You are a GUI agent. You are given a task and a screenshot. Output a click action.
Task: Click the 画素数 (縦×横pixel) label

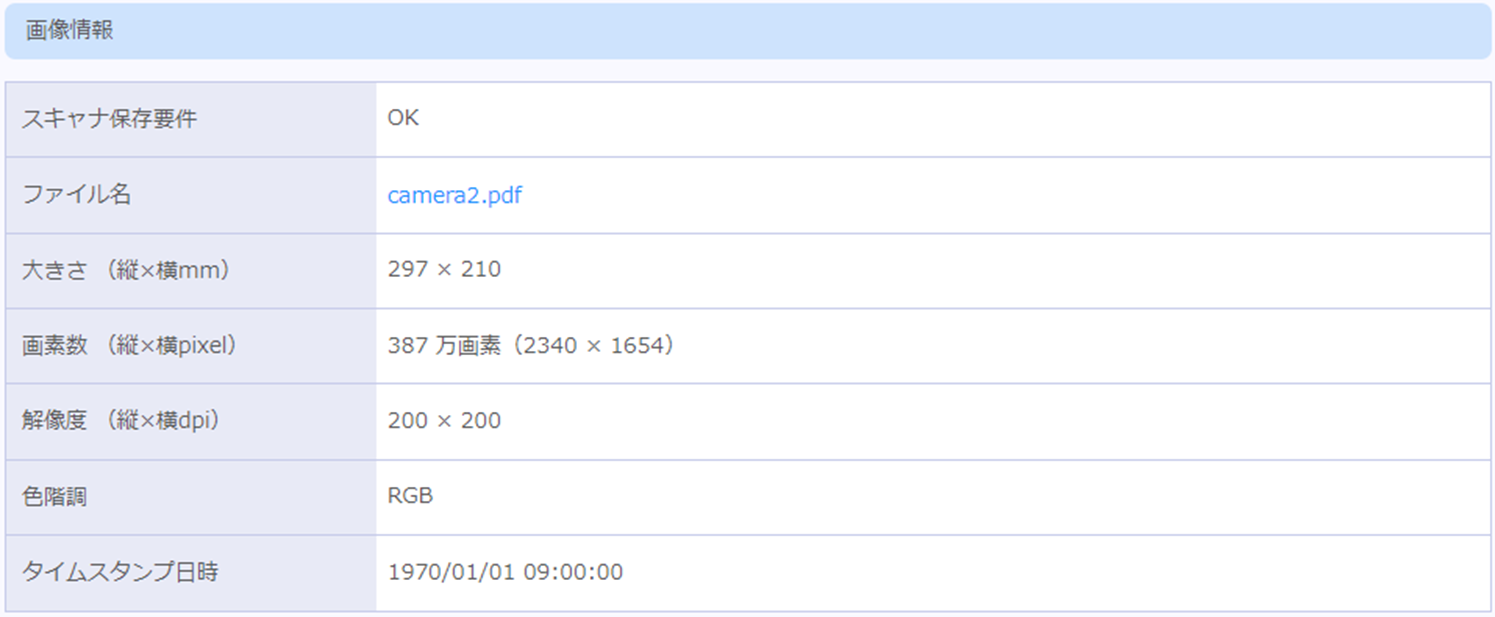pos(129,346)
